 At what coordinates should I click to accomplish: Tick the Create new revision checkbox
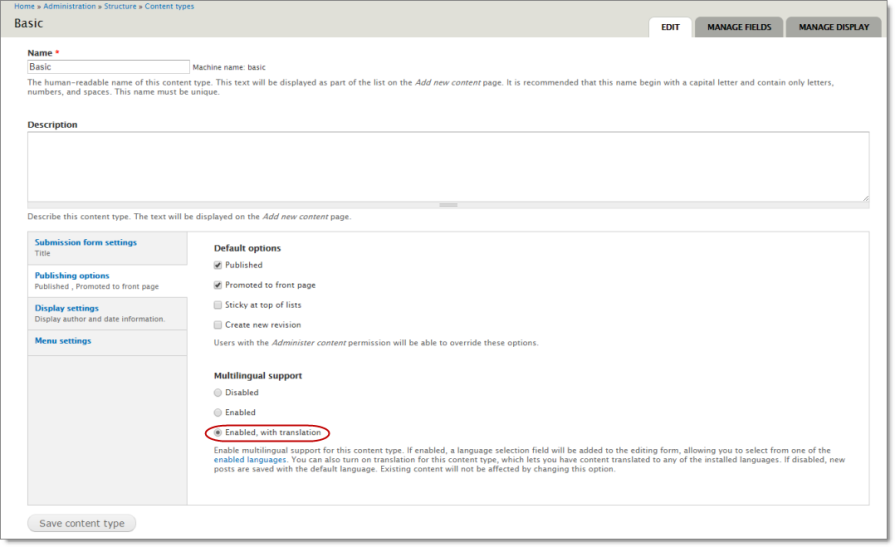pos(218,325)
